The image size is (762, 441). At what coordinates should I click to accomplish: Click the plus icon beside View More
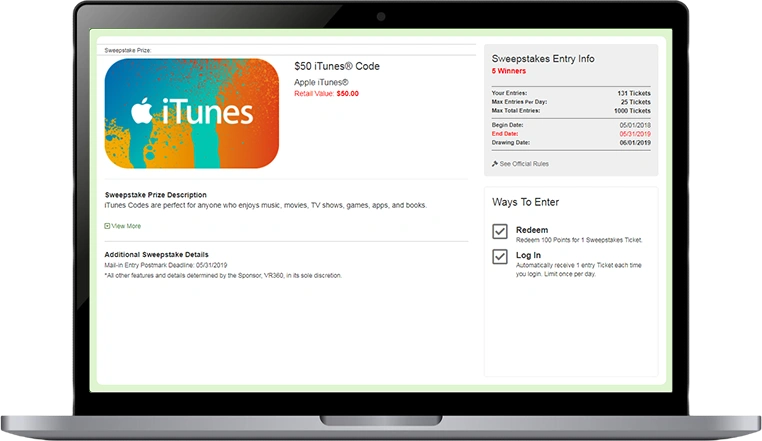[108, 226]
